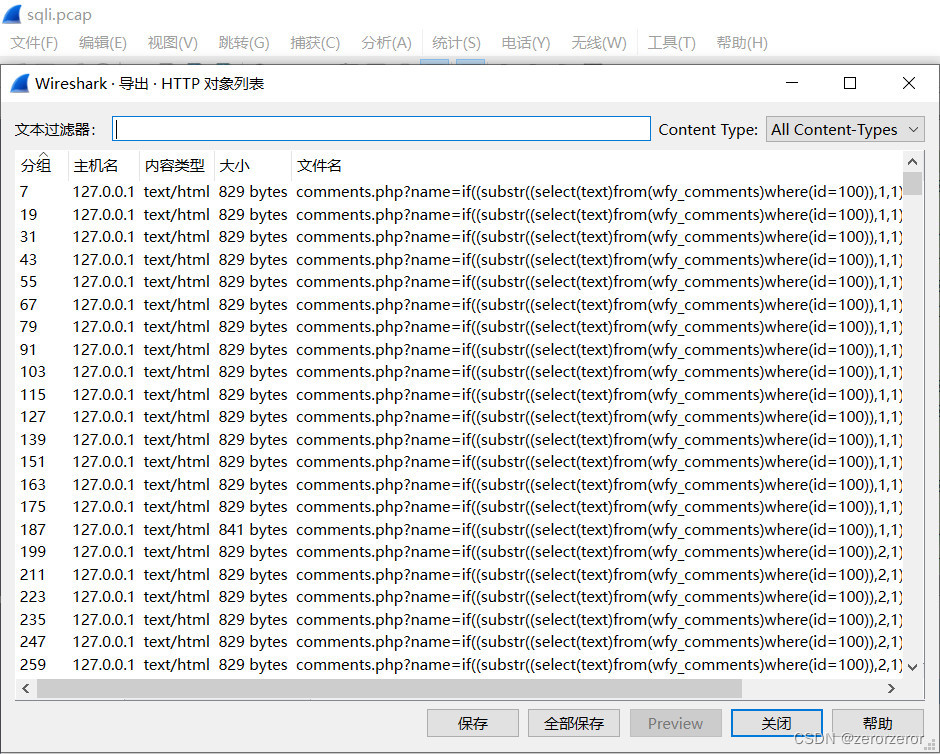Select the row for packet 7
Viewport: 940px width, 754px height.
[x=459, y=192]
